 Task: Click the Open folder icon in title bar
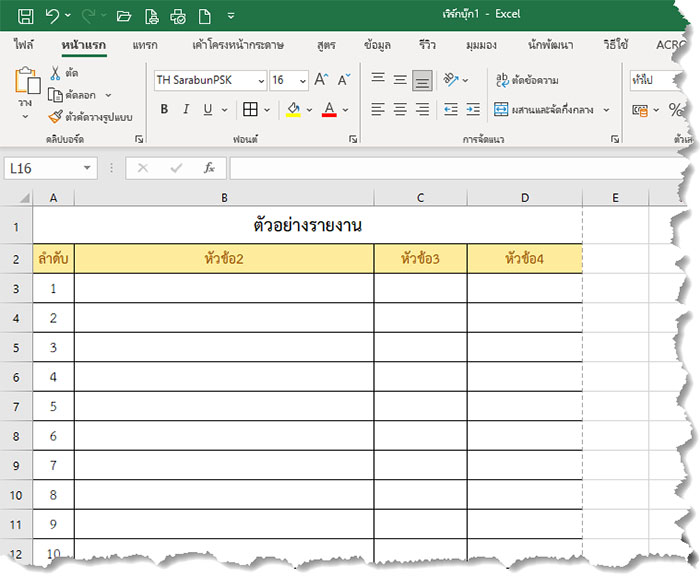(123, 15)
